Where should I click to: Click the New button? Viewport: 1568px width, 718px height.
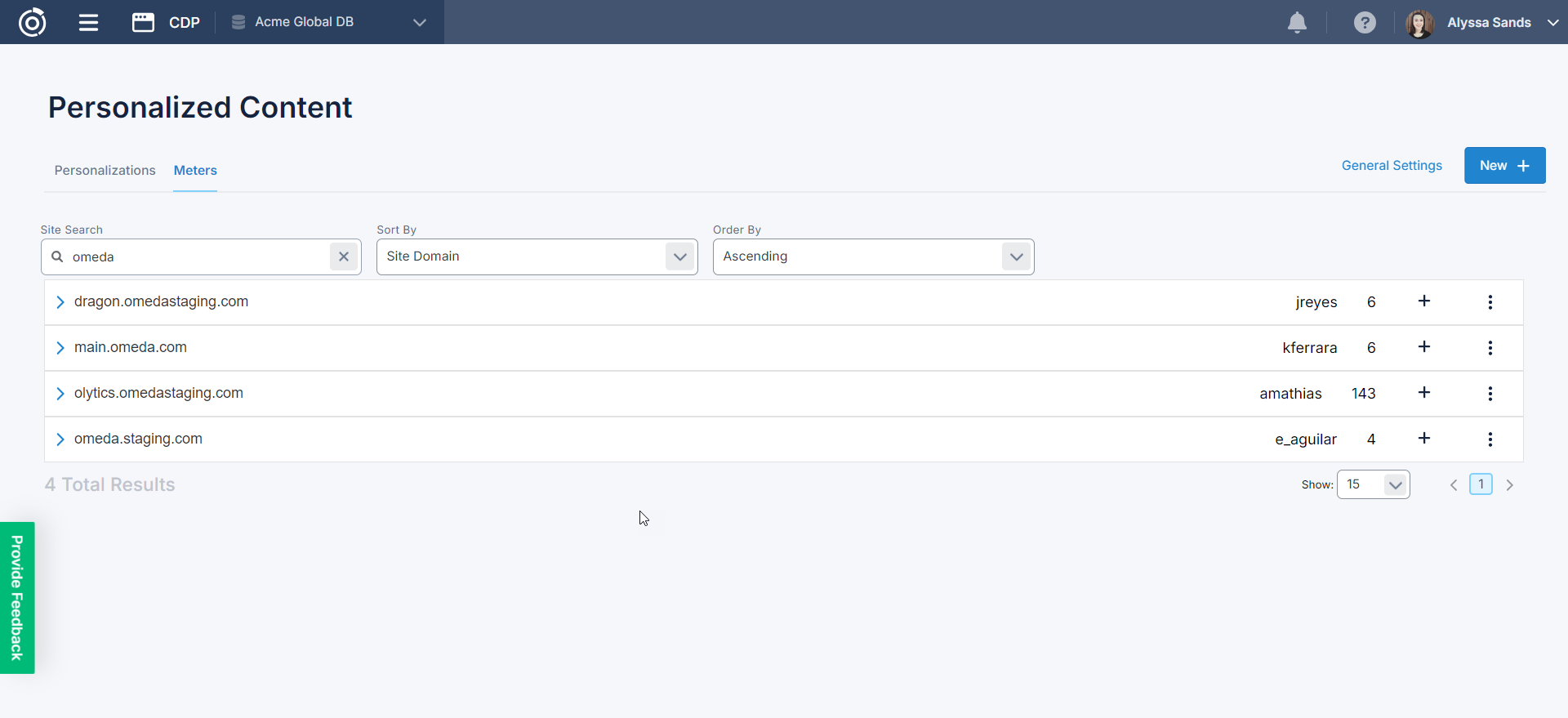[x=1504, y=166]
